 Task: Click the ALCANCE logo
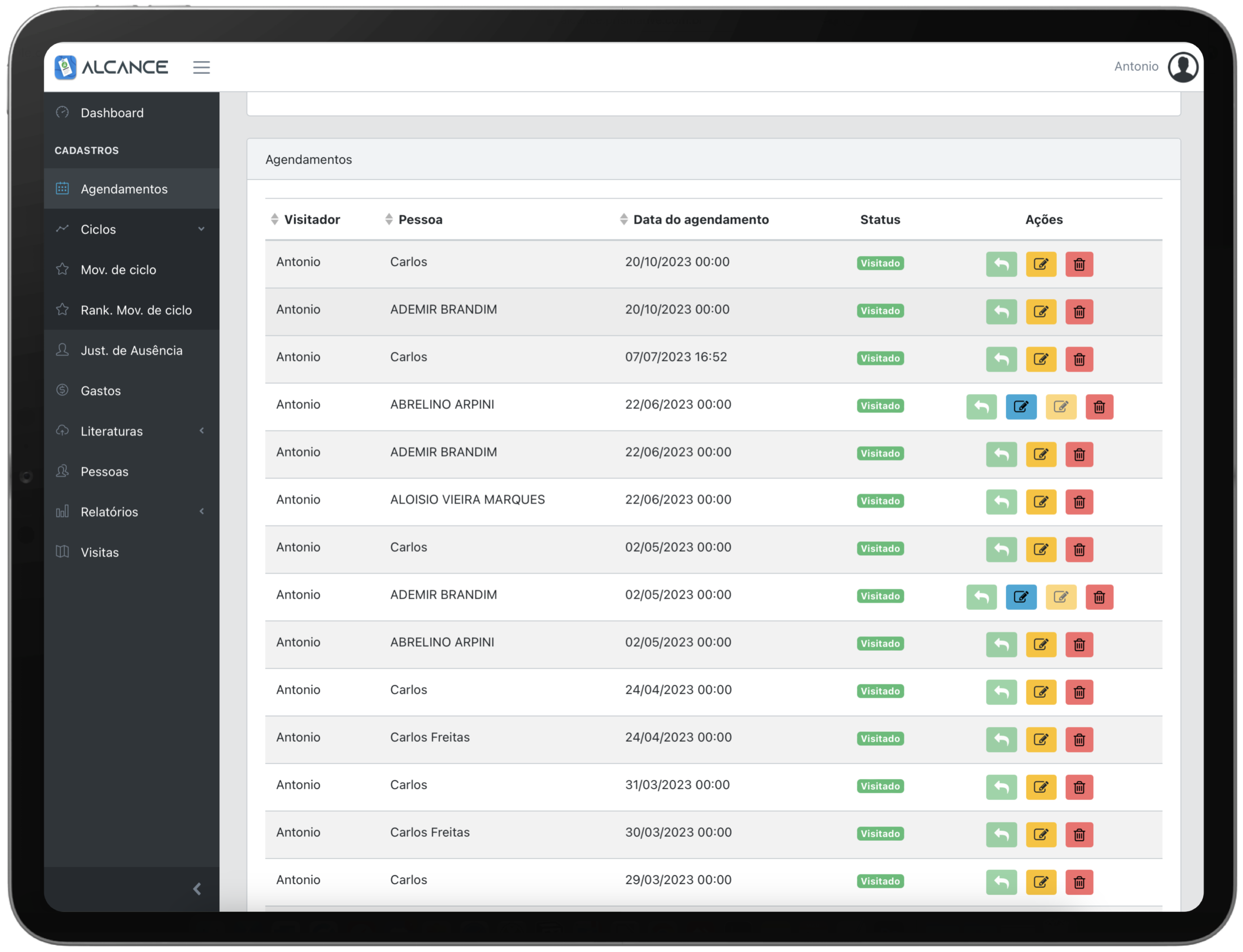(x=112, y=67)
